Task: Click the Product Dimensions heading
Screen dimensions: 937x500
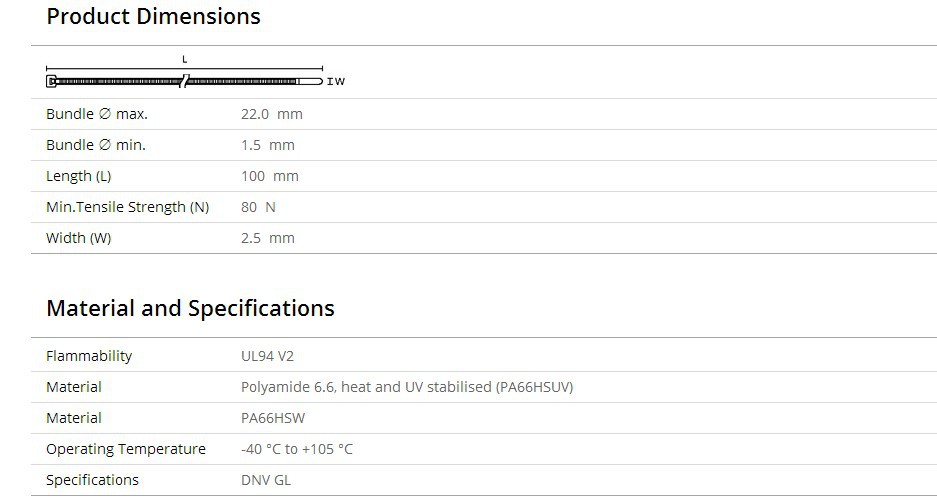Action: click(x=153, y=17)
